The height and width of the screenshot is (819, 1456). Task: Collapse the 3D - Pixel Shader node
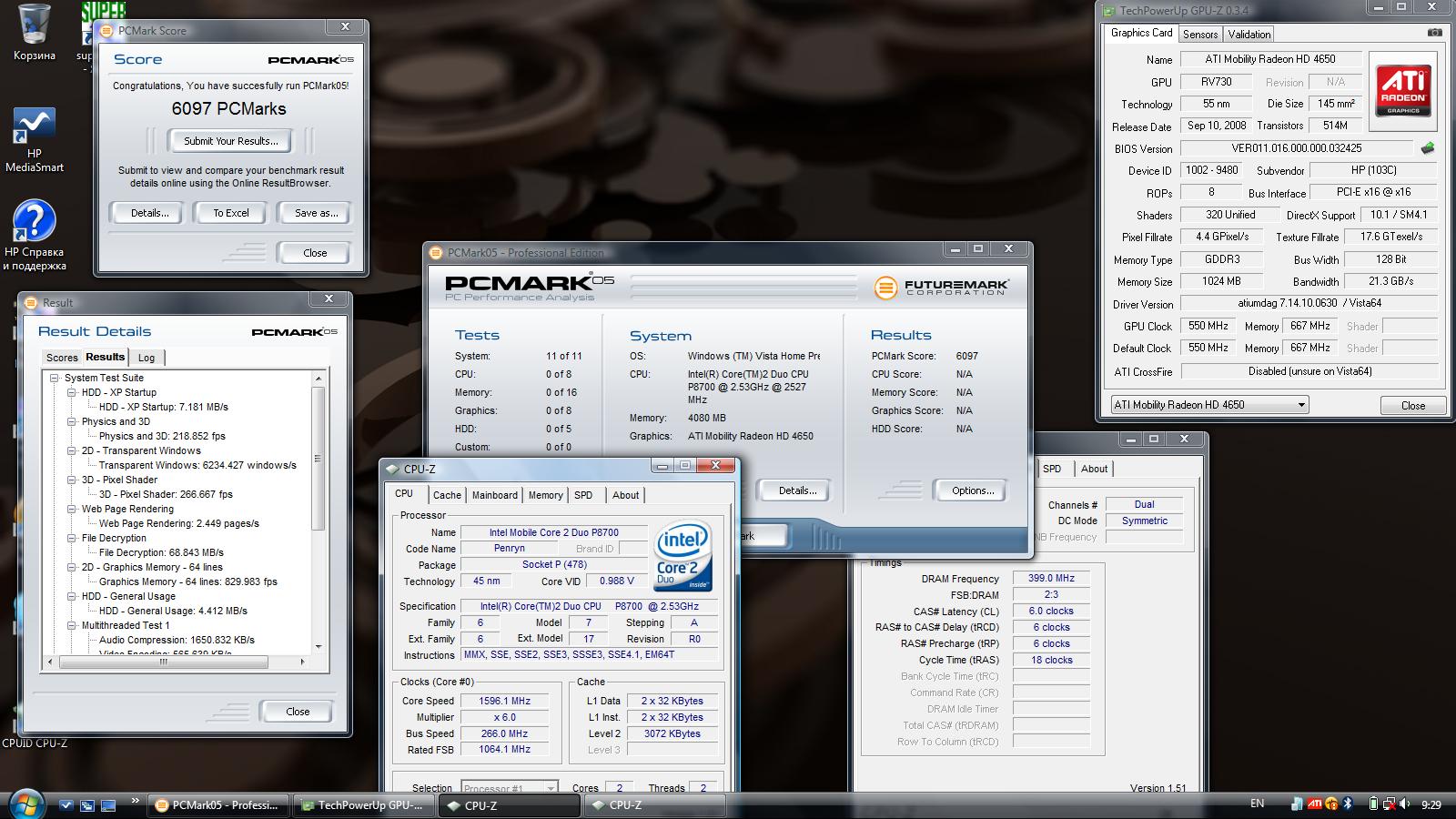coord(72,480)
